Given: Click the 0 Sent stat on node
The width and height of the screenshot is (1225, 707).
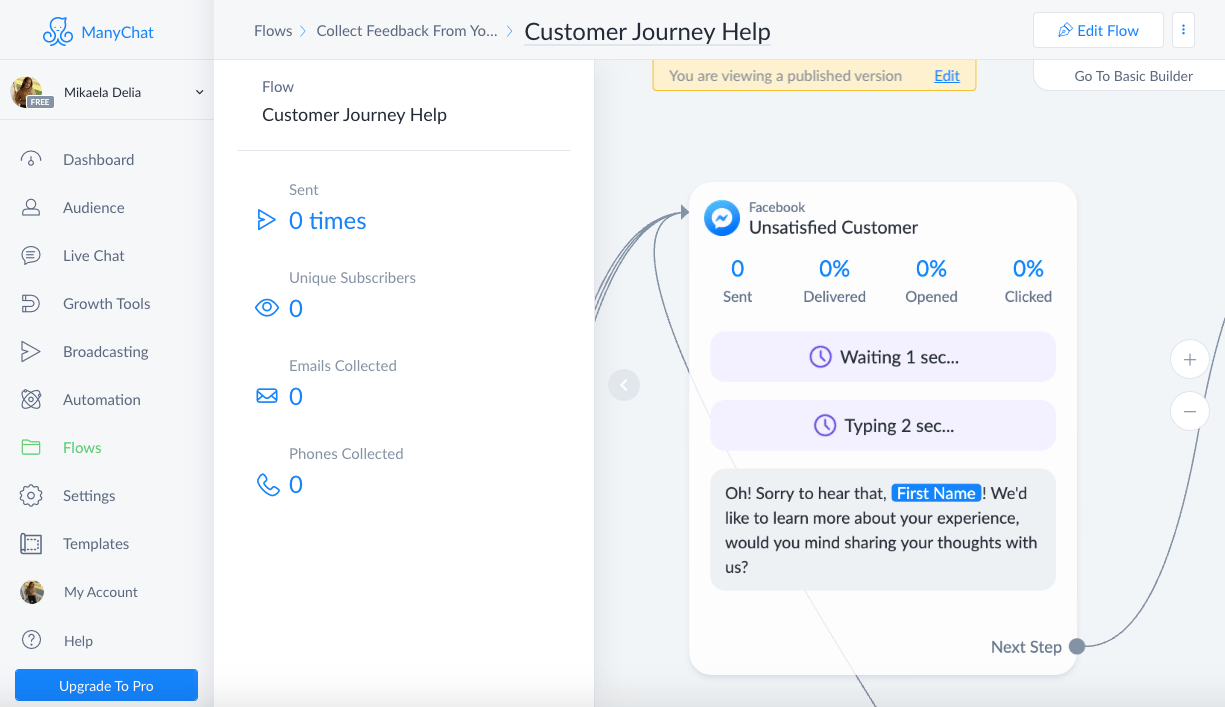Looking at the screenshot, I should 737,281.
